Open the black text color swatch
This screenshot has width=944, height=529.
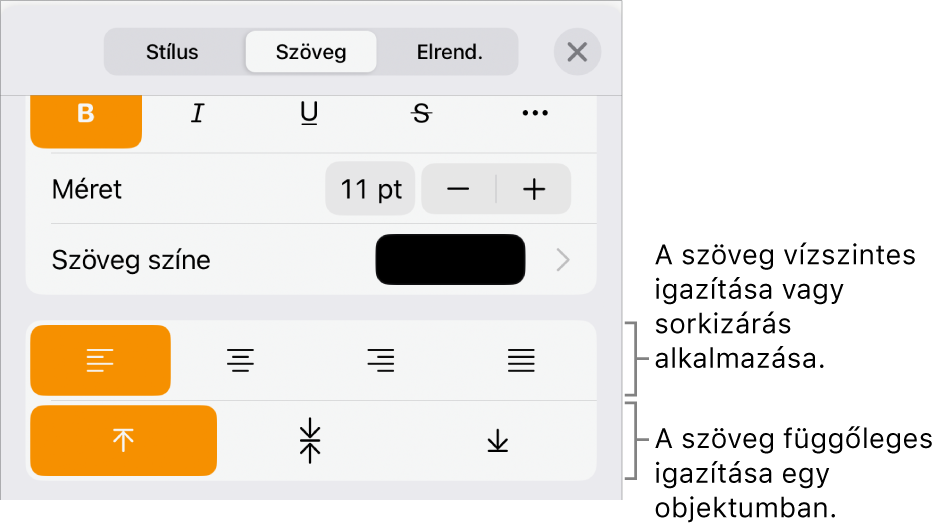click(x=450, y=261)
